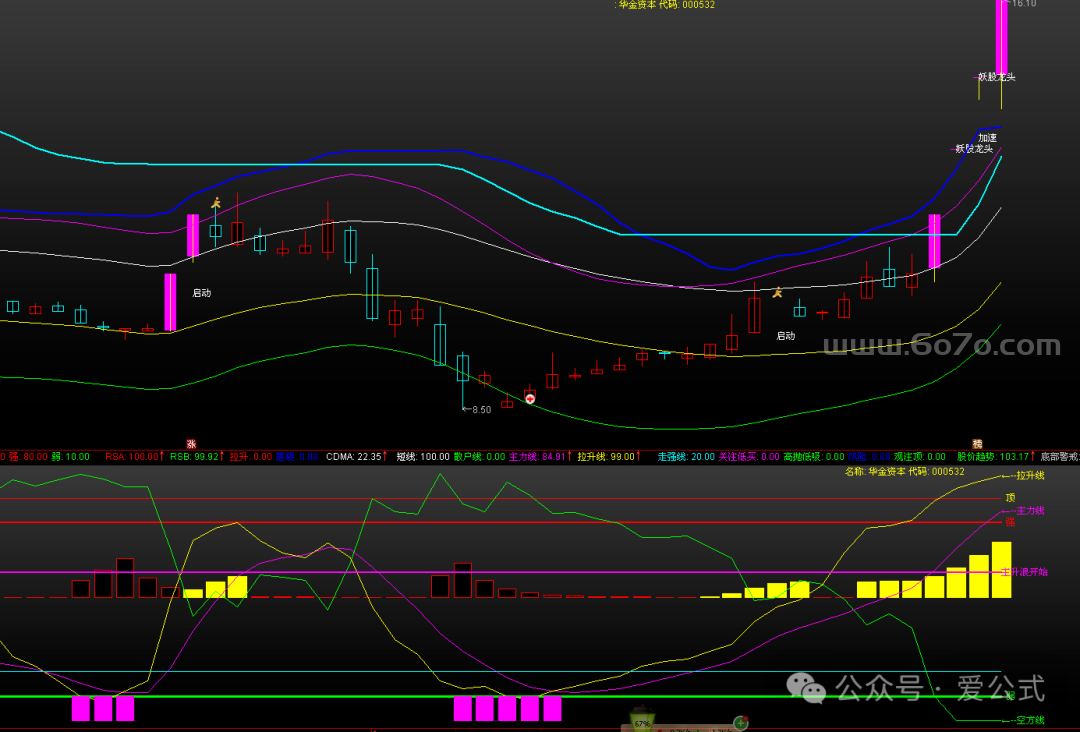Select the RSA: 100.00 indicator reading

(x=133, y=457)
